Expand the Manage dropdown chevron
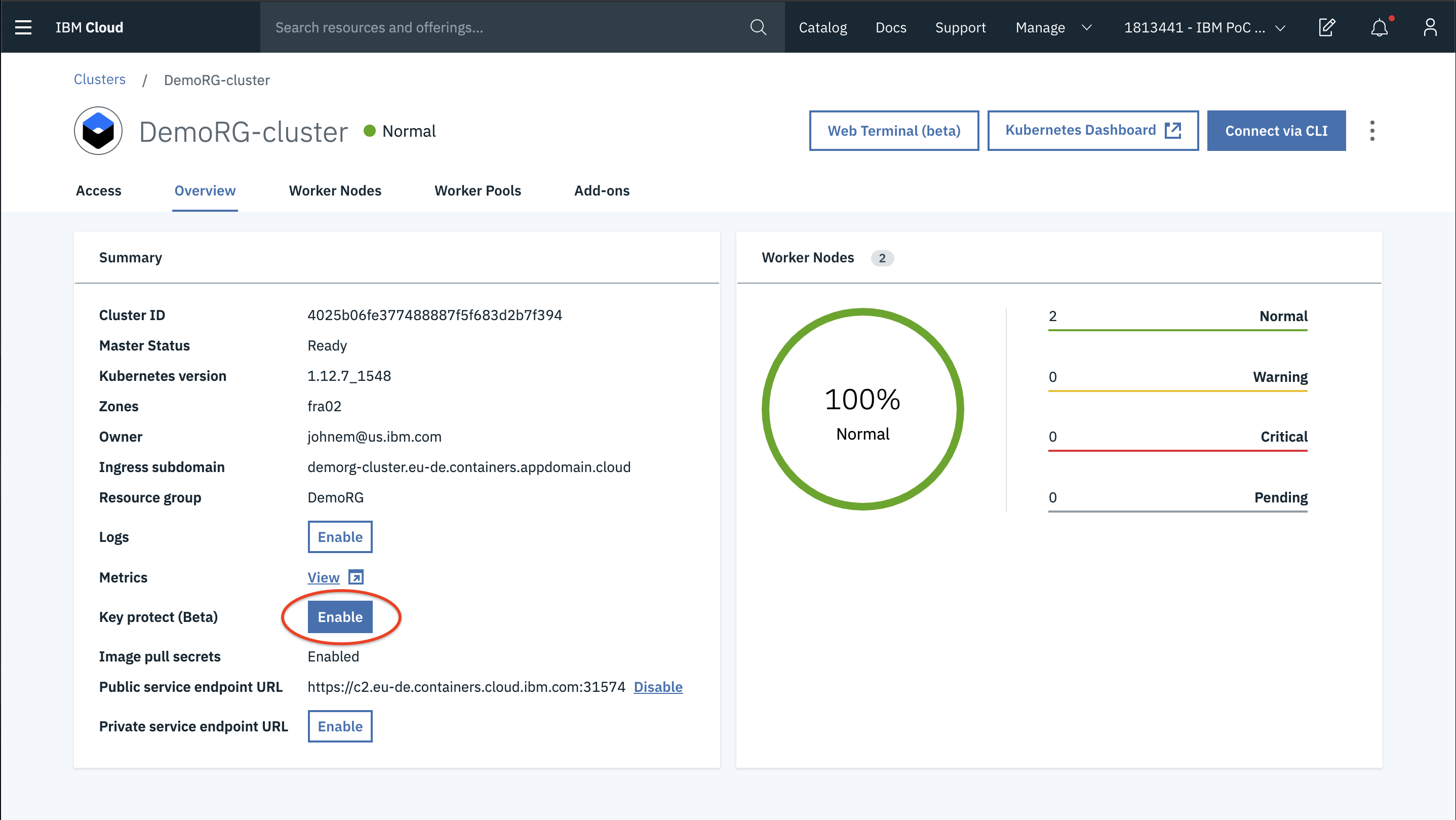 click(1086, 27)
